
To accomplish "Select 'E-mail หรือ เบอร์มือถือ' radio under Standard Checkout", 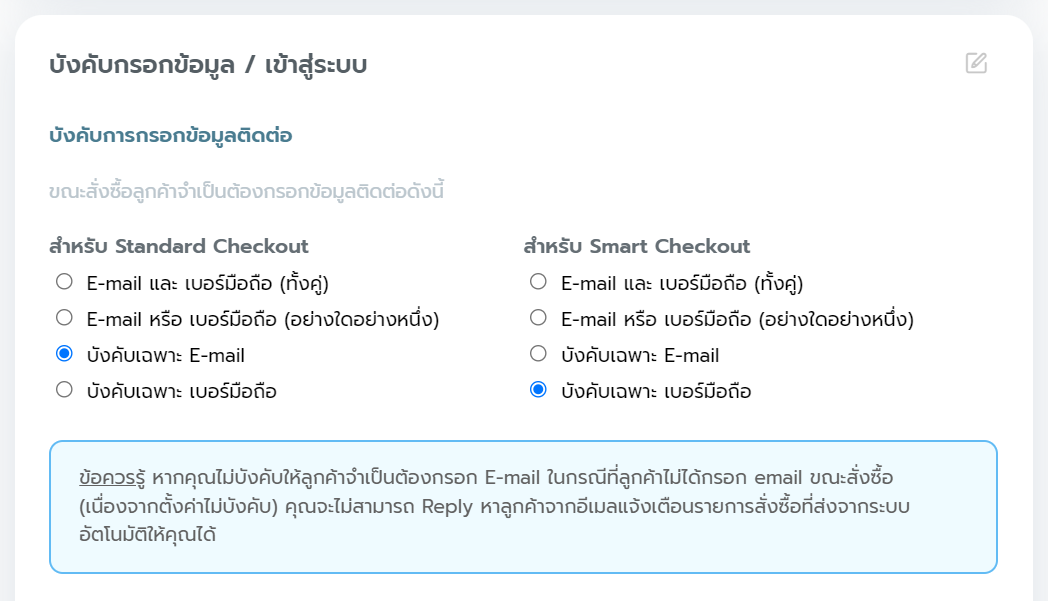I will [x=64, y=318].
